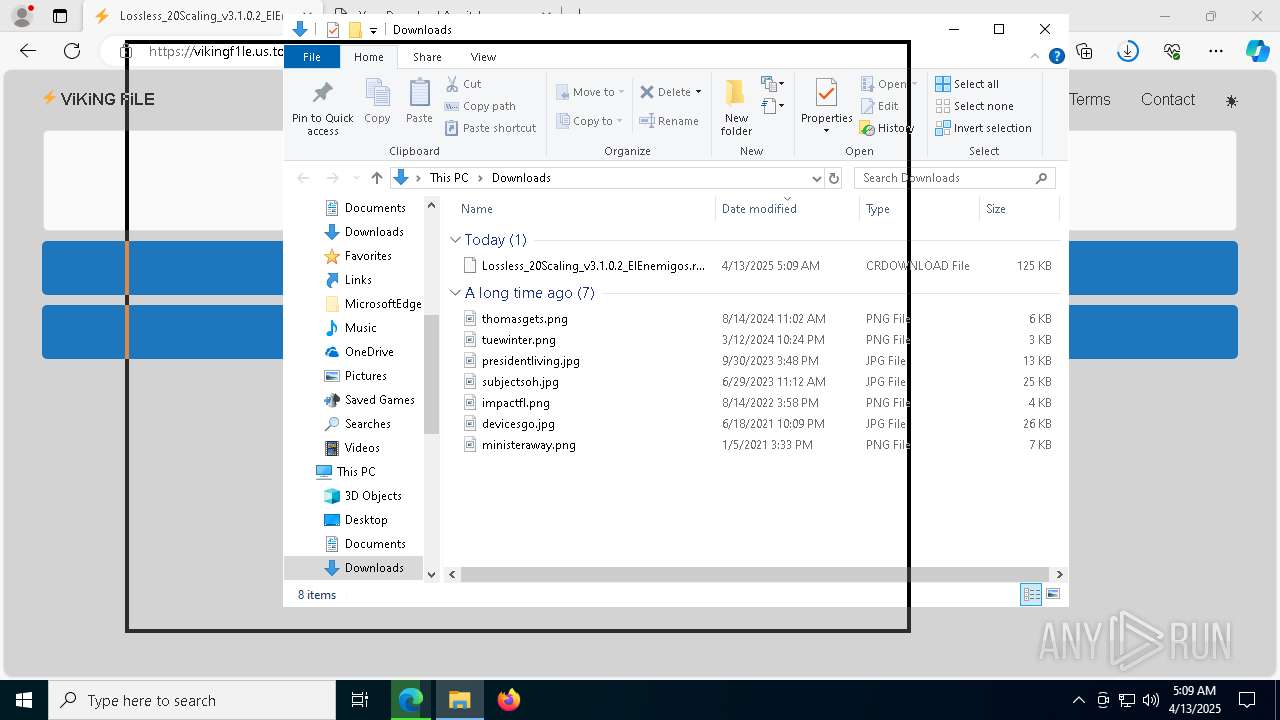Switch to large icons view layout
The height and width of the screenshot is (720, 1280).
pyautogui.click(x=1052, y=595)
